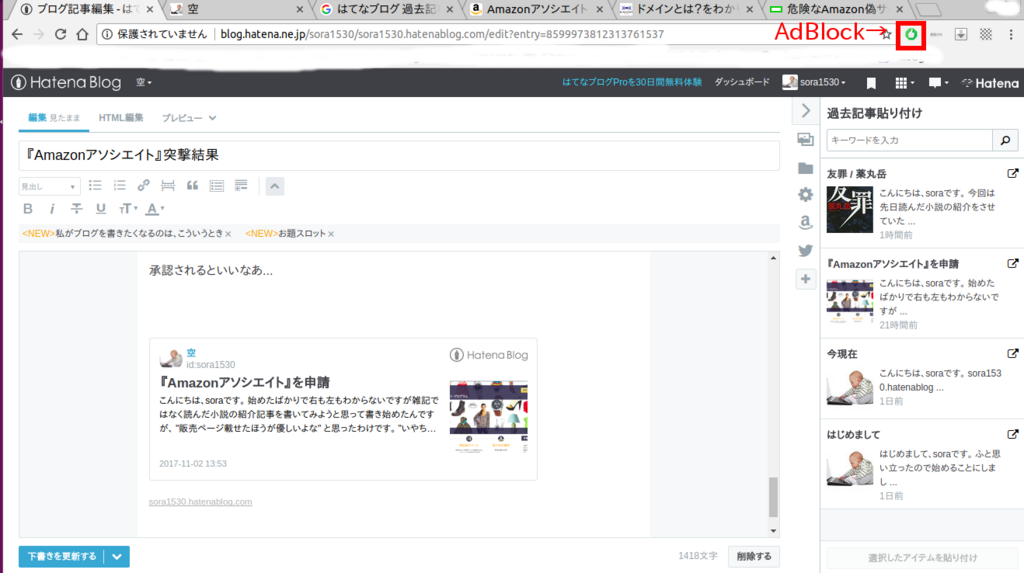Click plus icon to add sidebar tools
This screenshot has height=573, width=1024.
(805, 279)
